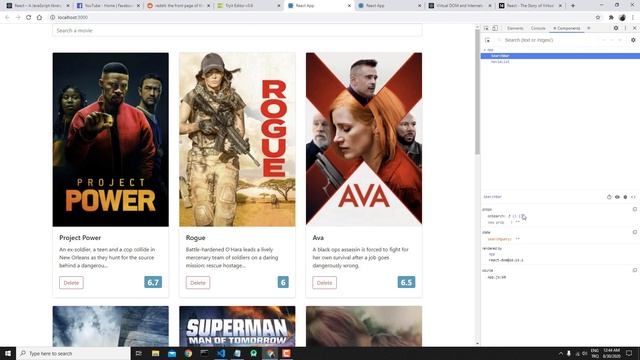The image size is (640, 360).
Task: Copy the props section to clipboard
Action: (x=635, y=209)
